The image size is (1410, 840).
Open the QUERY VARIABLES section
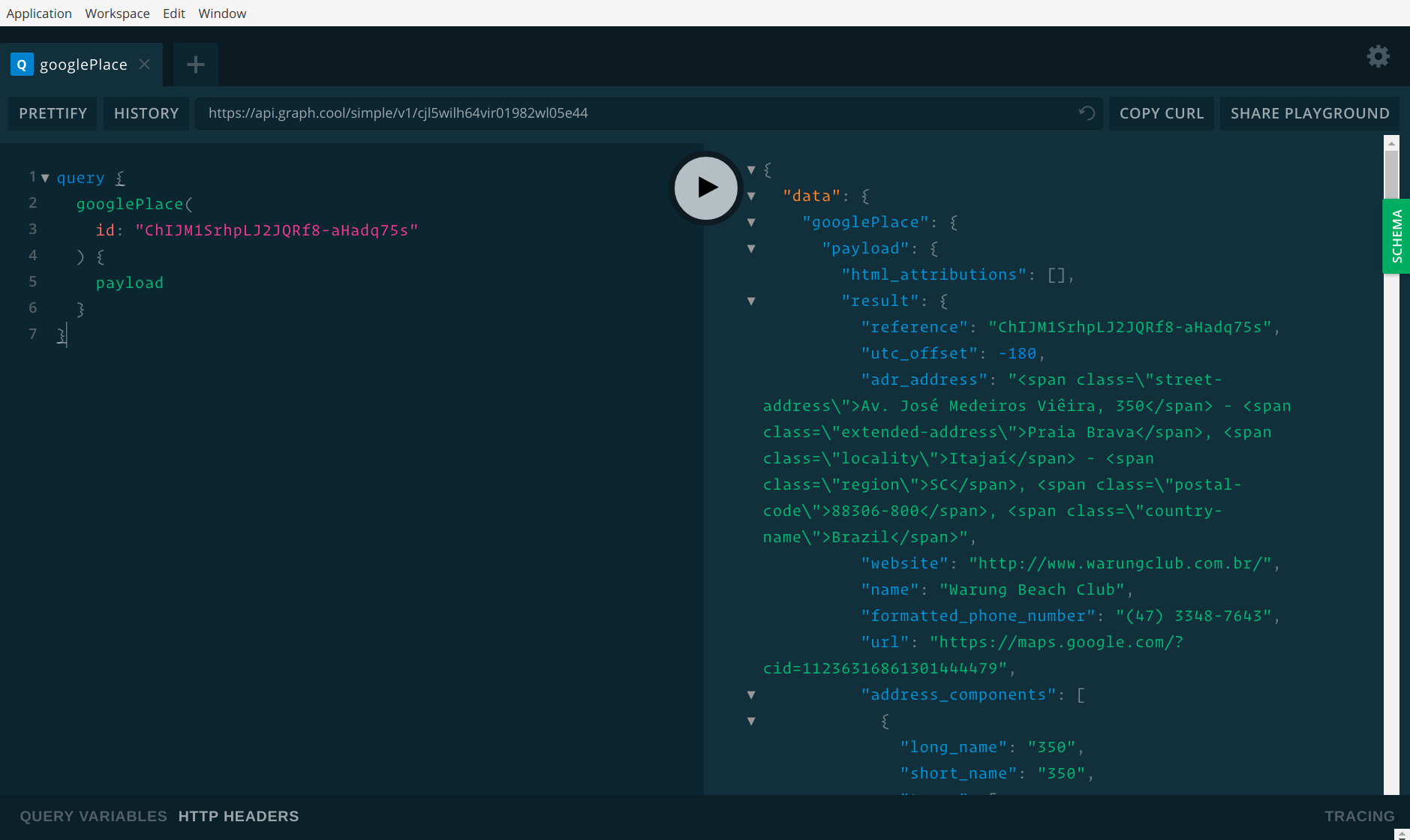(93, 816)
